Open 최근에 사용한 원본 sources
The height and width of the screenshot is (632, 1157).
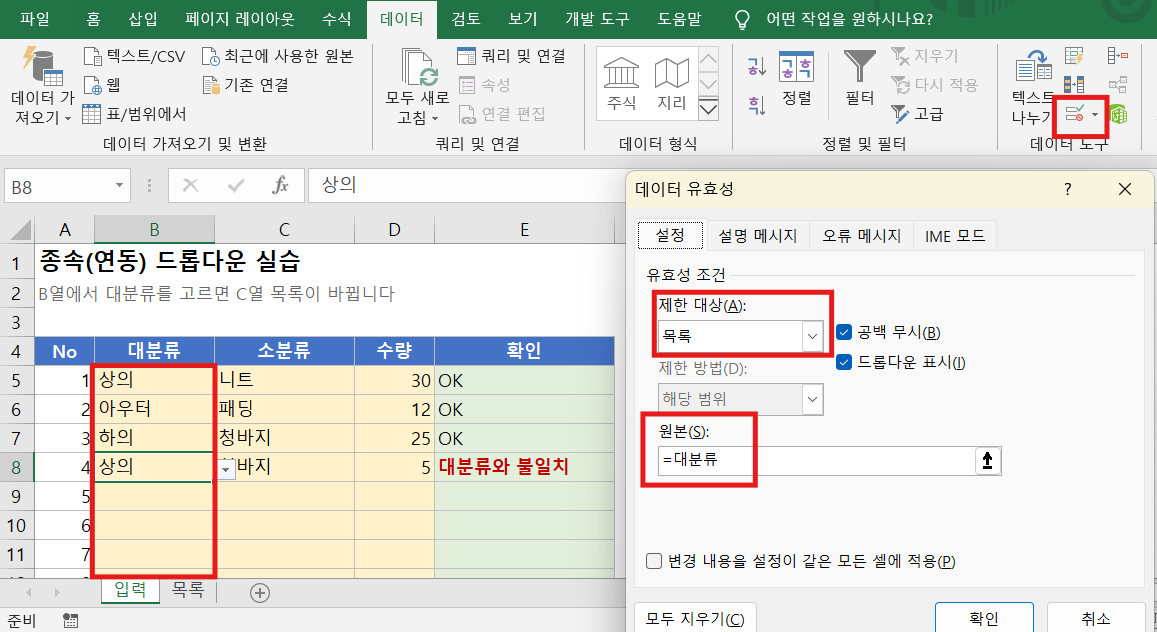[278, 56]
